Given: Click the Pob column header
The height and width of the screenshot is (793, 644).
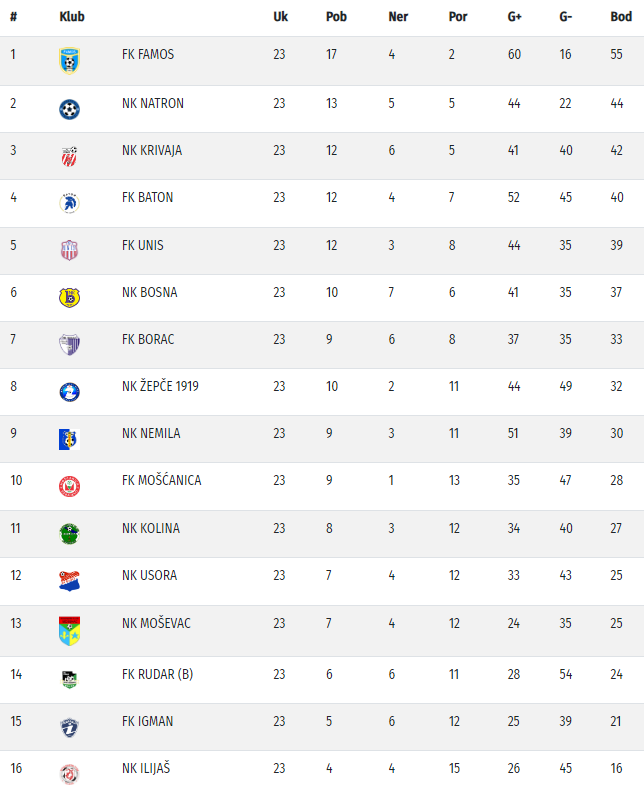Looking at the screenshot, I should coord(336,17).
